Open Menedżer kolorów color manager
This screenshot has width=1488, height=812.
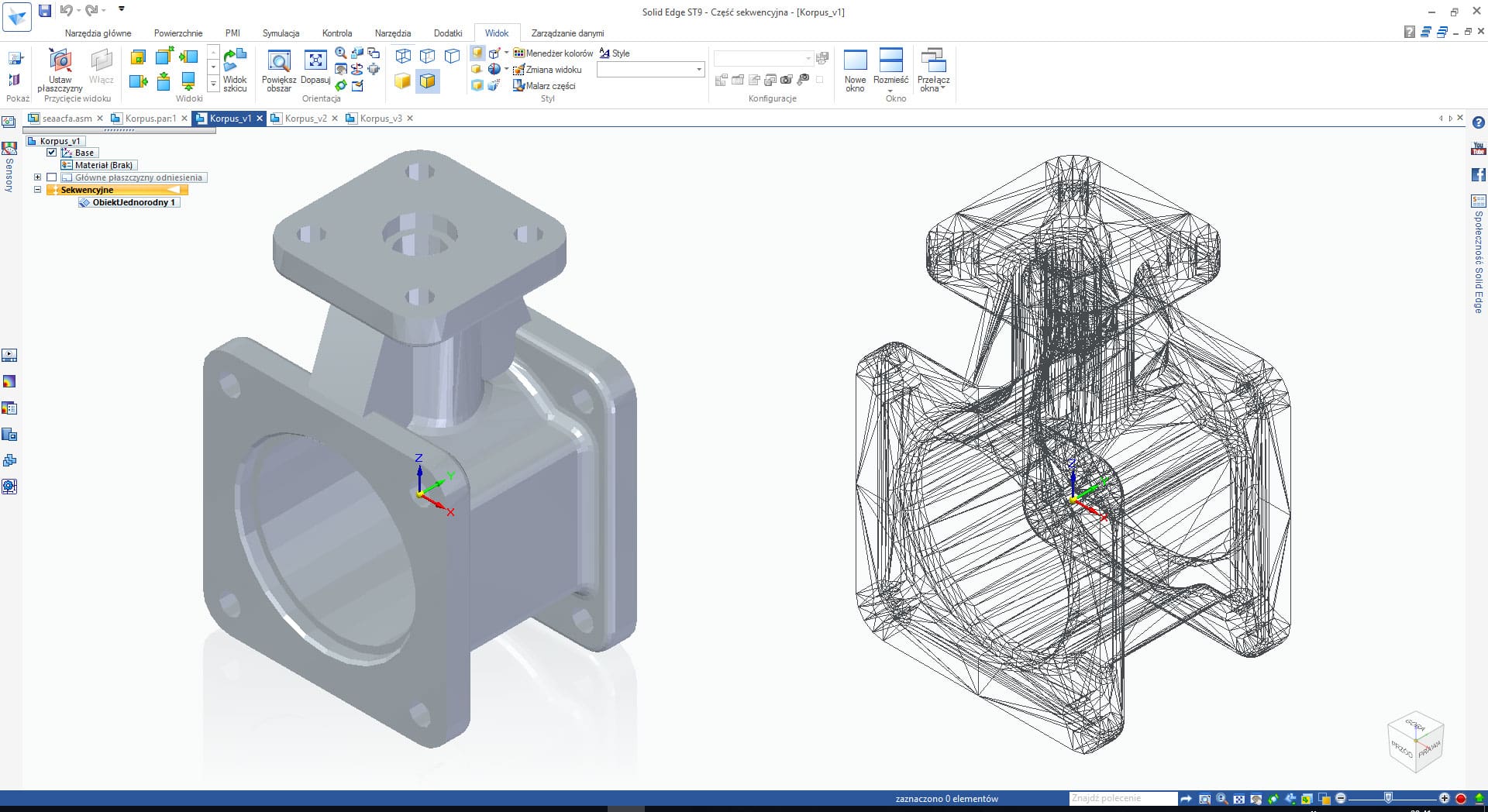coord(553,53)
